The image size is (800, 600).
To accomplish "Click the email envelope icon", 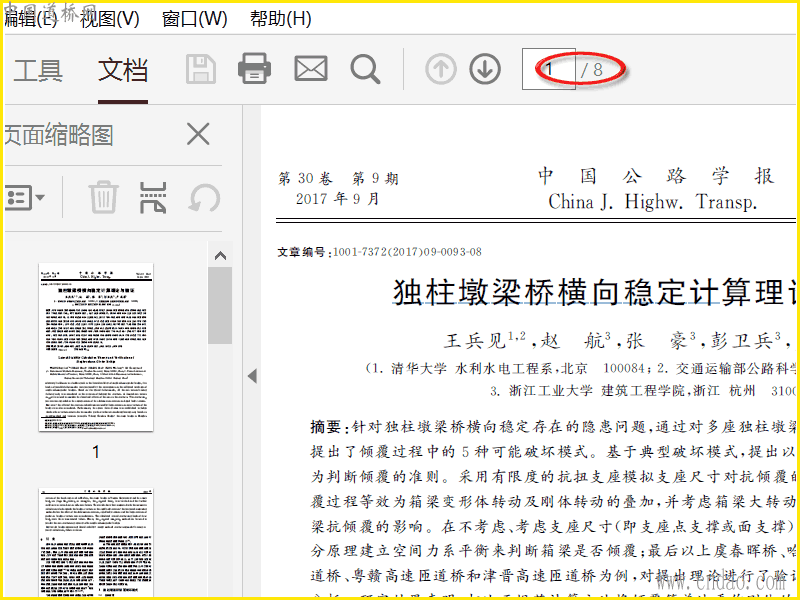I will point(311,69).
